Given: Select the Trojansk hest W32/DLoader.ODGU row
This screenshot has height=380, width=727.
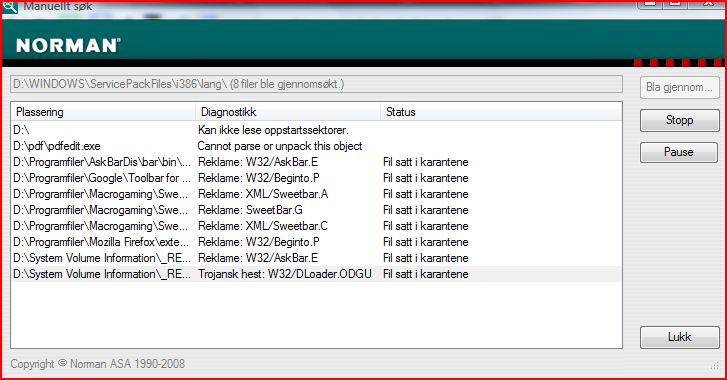Looking at the screenshot, I should click(x=316, y=274).
